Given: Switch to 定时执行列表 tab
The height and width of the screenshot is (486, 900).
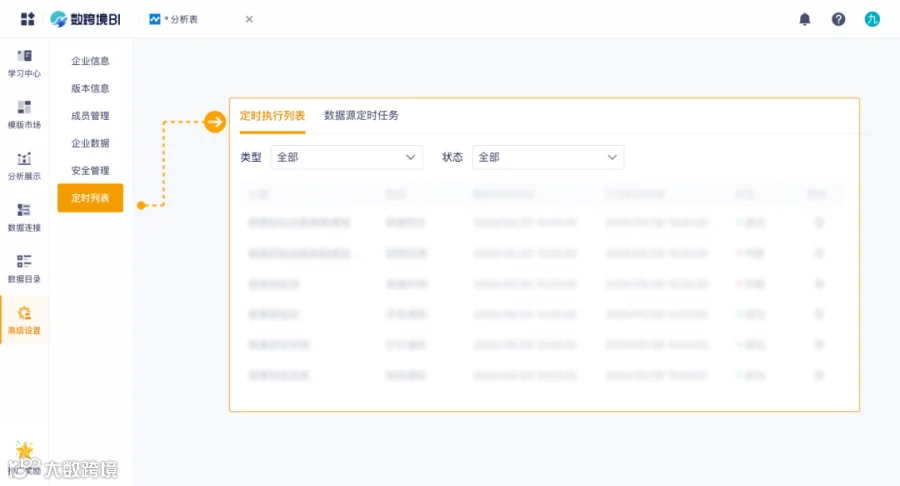Looking at the screenshot, I should 272,116.
